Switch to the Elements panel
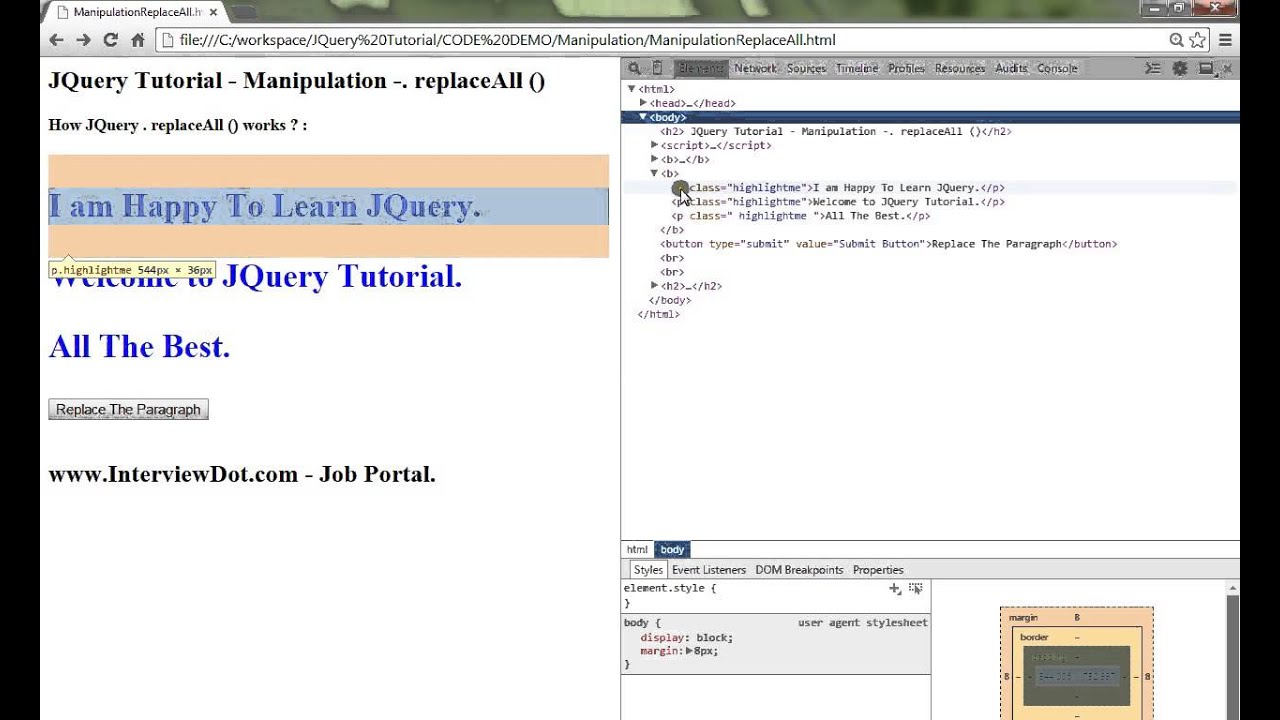Image resolution: width=1280 pixels, height=720 pixels. point(700,68)
